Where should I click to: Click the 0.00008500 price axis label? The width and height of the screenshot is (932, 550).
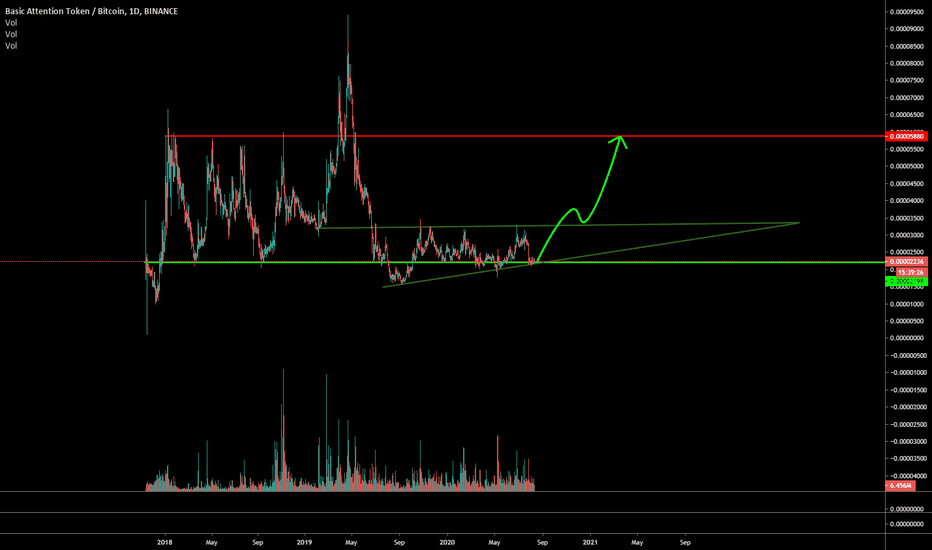[x=907, y=46]
